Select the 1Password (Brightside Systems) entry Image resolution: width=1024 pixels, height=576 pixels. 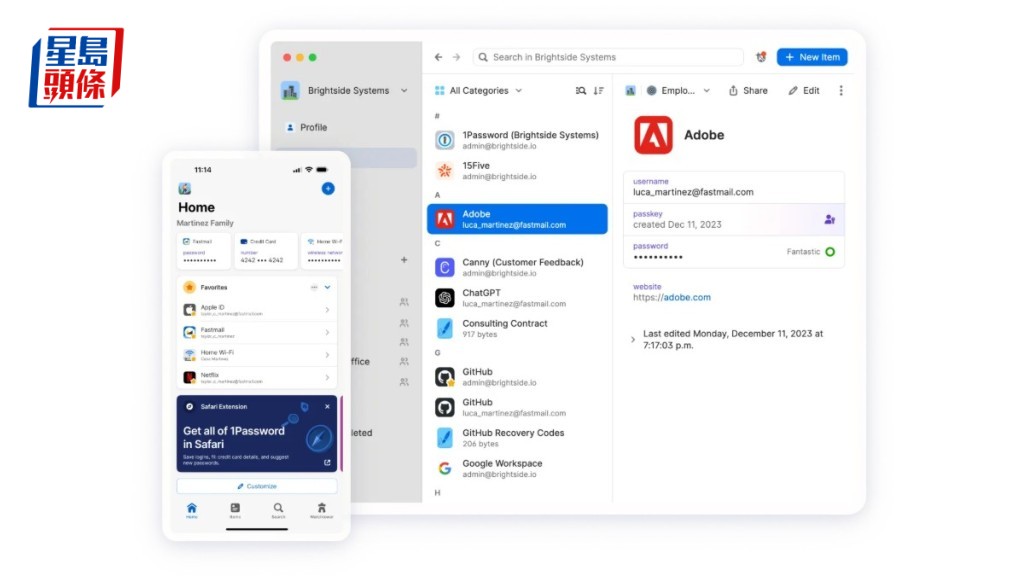tap(517, 140)
